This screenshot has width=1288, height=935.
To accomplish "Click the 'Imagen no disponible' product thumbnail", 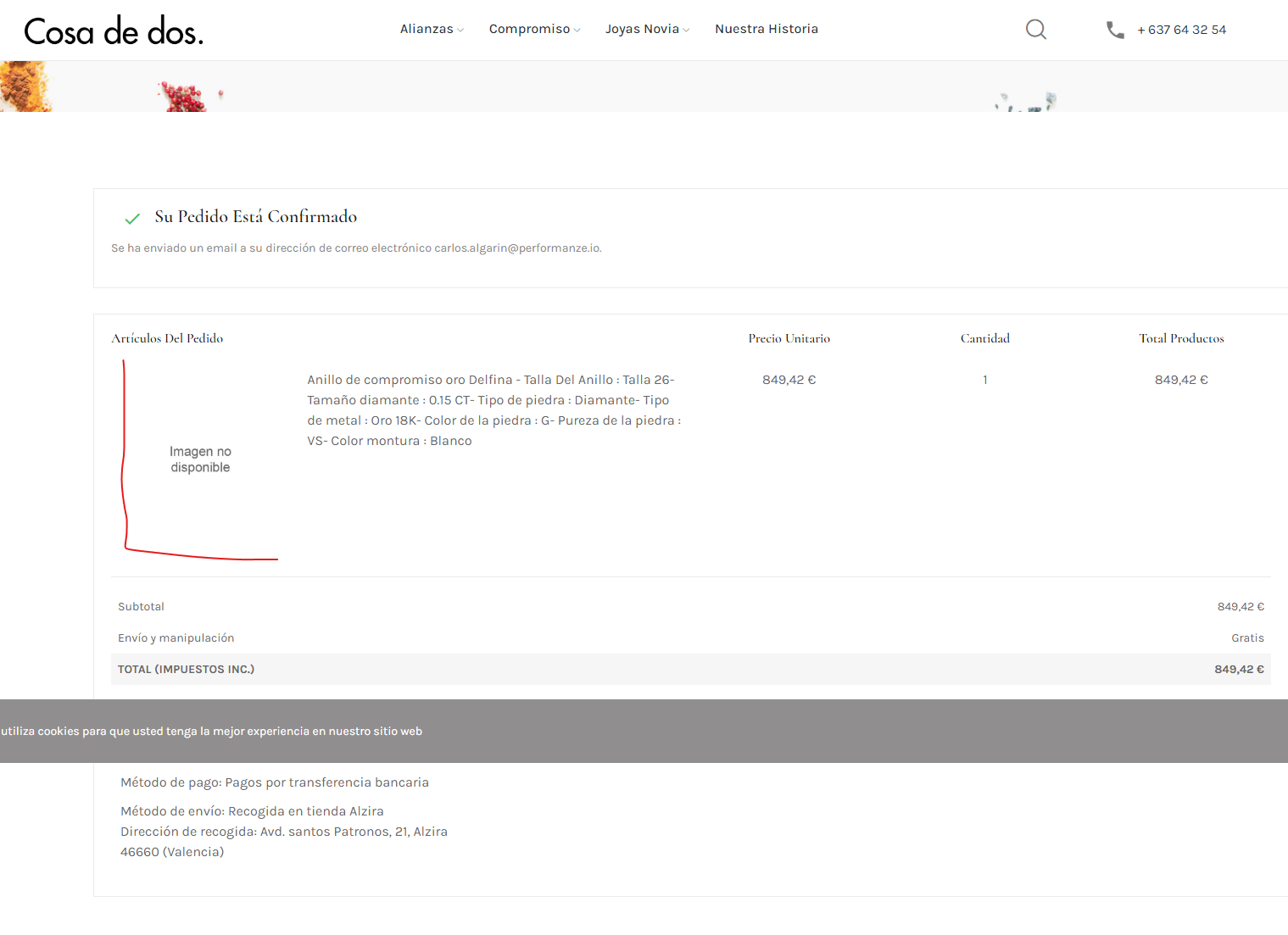I will [200, 459].
